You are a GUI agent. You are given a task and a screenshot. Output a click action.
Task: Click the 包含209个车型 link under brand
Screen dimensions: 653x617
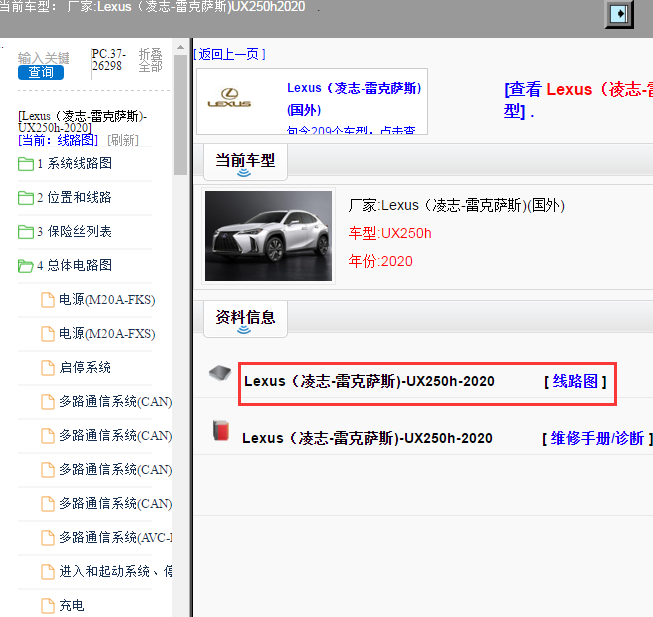[351, 130]
